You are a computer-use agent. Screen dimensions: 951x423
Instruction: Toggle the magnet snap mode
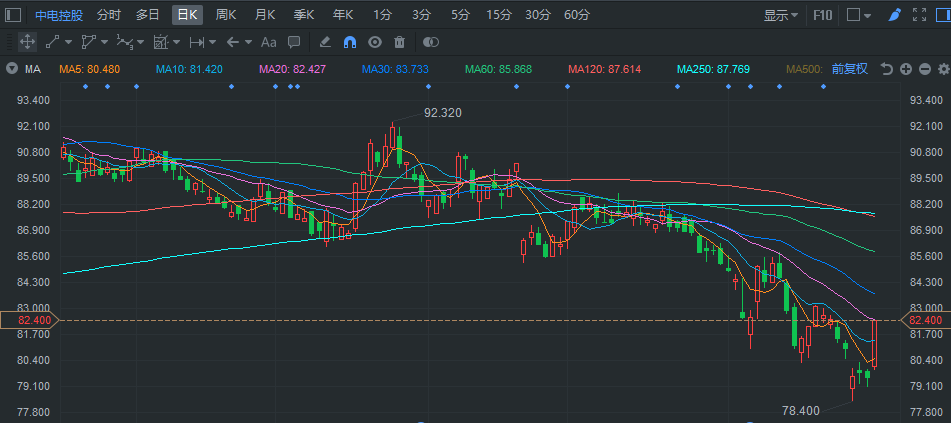[350, 42]
